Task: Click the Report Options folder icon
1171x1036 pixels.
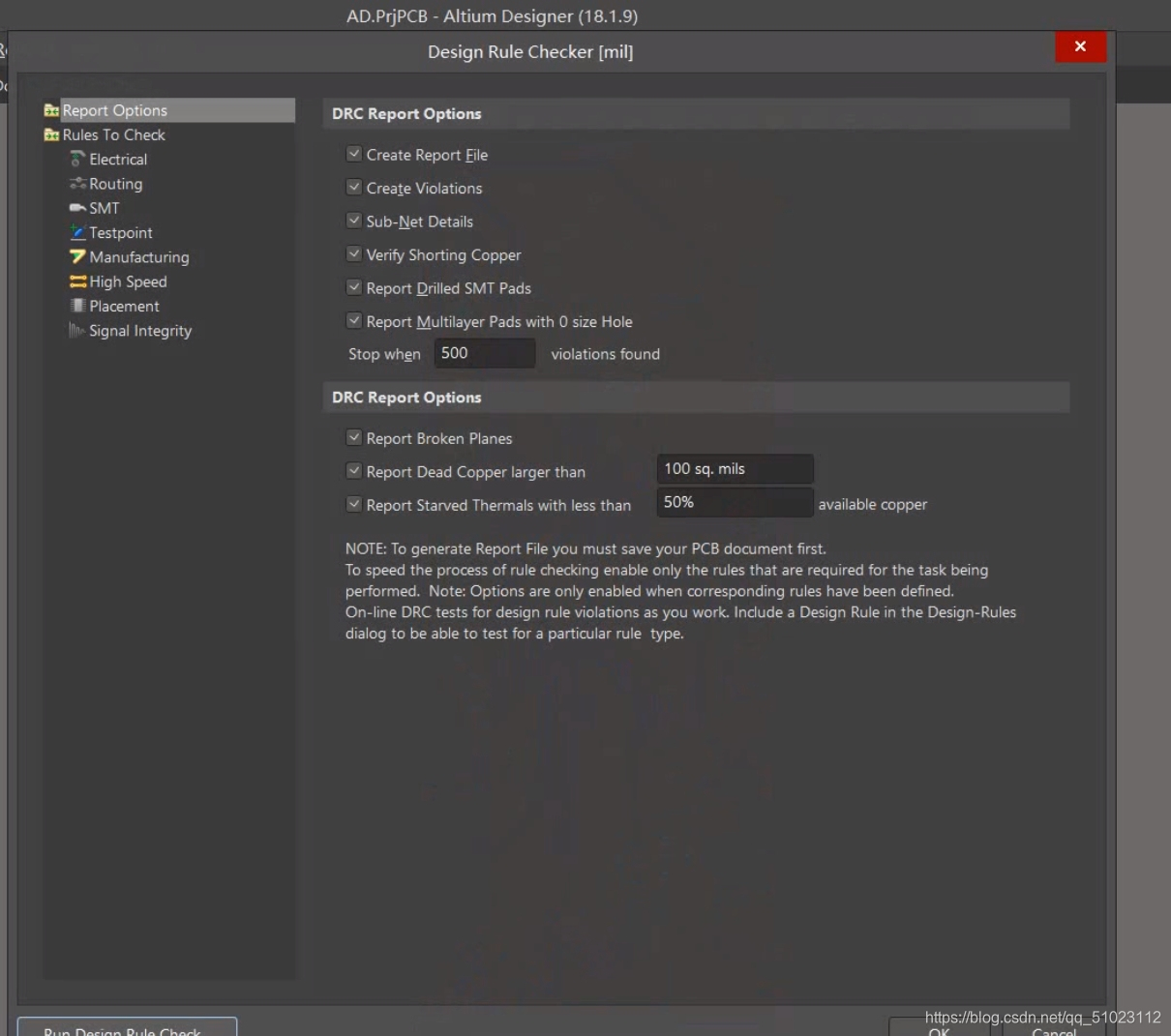Action: [51, 110]
